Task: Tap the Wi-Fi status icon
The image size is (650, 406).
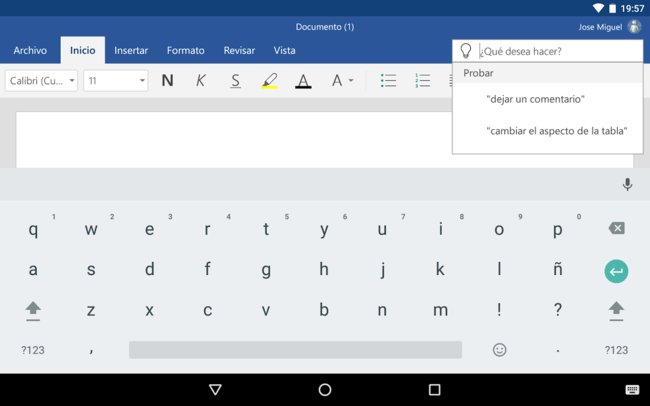Action: (x=598, y=8)
